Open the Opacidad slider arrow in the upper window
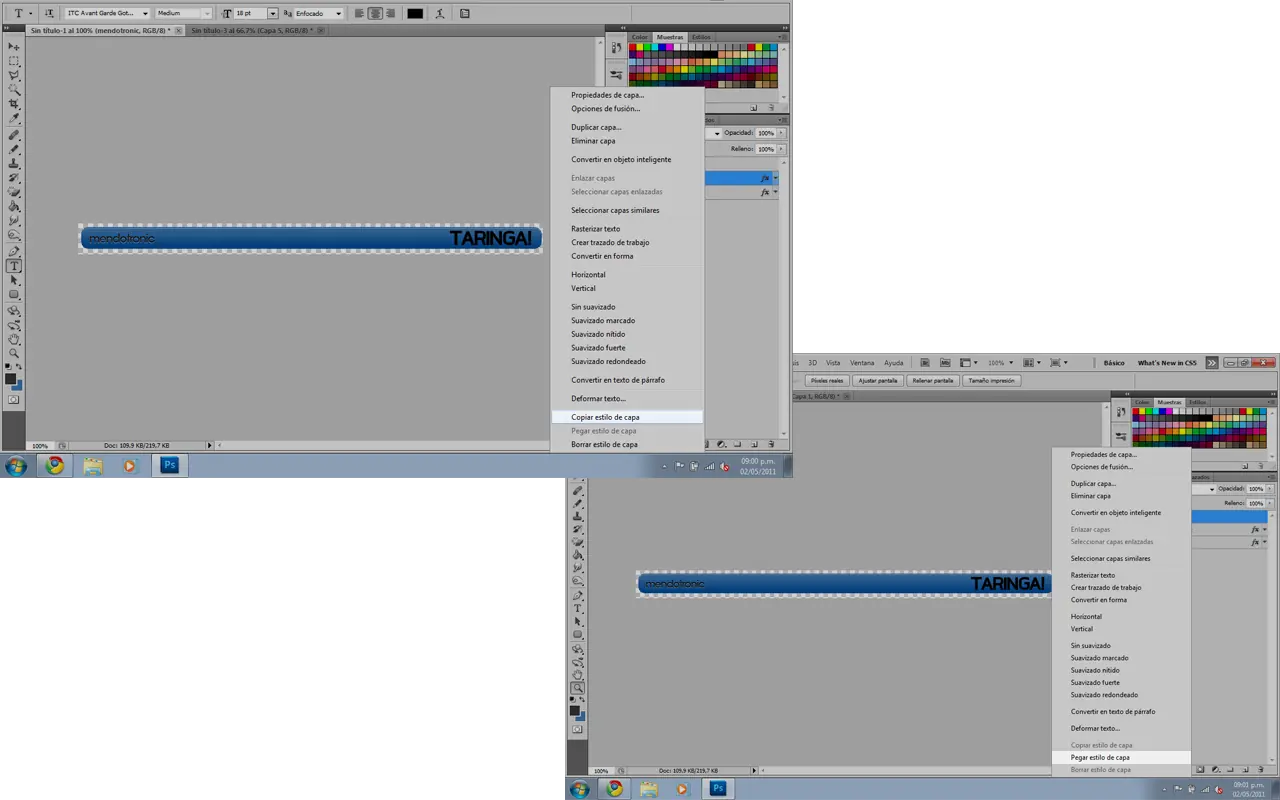The height and width of the screenshot is (800, 1280). 781,133
